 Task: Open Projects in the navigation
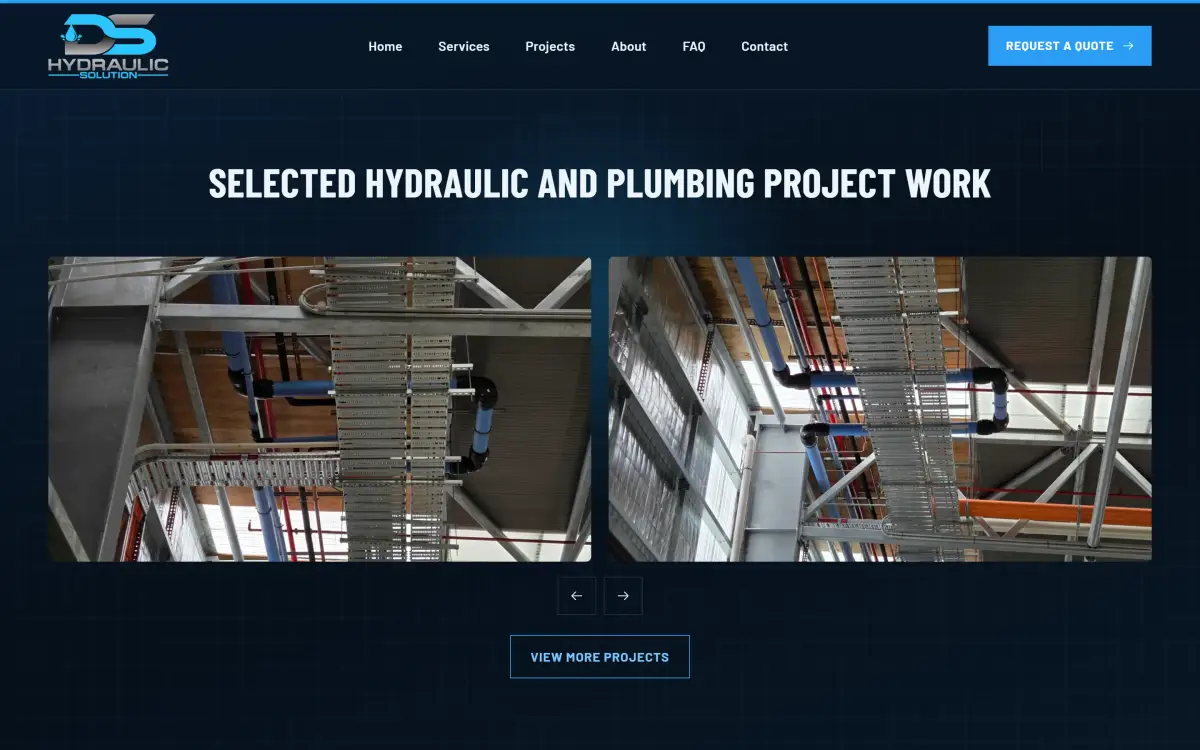(x=550, y=46)
